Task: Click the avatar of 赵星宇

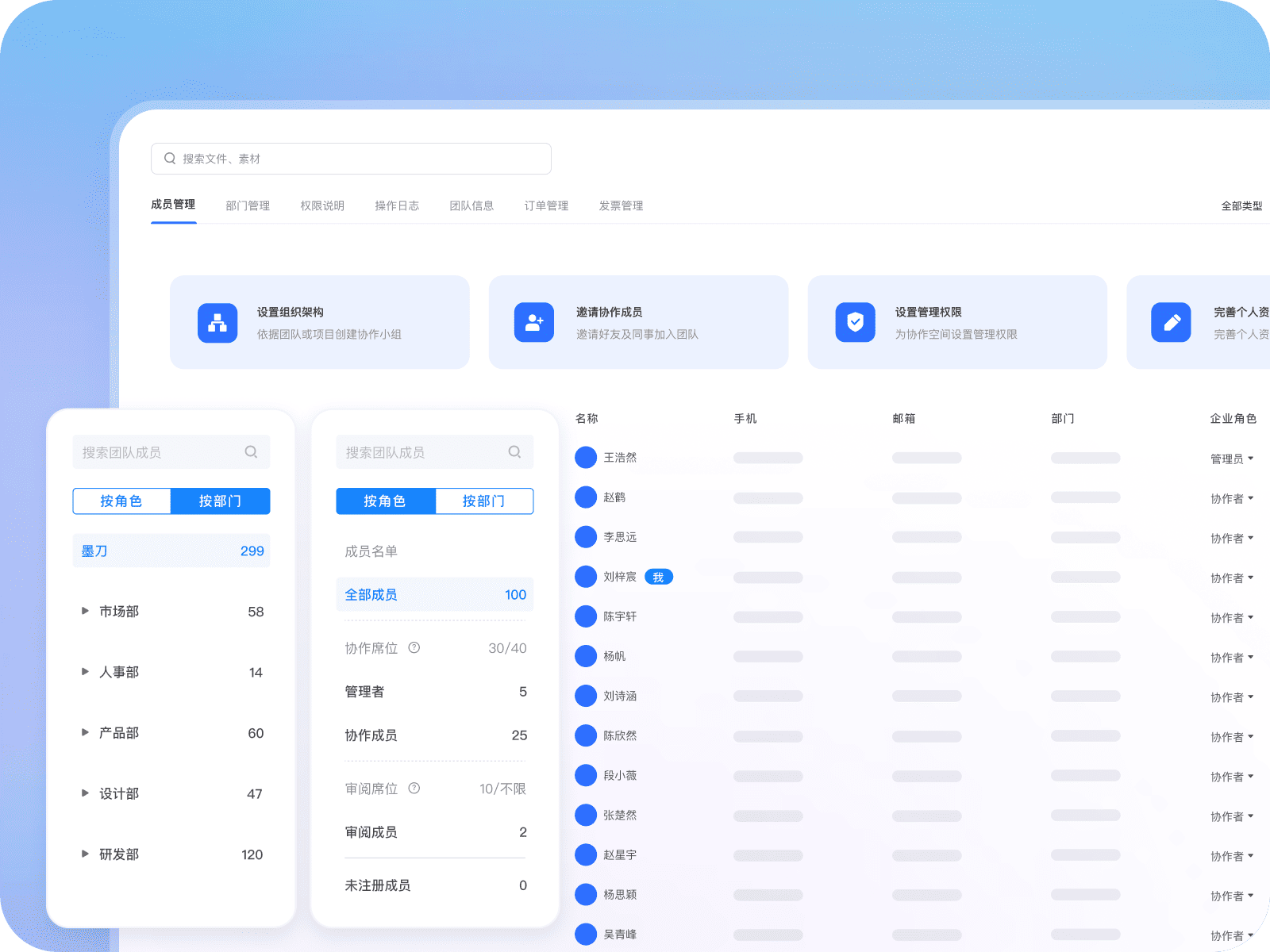Action: click(x=586, y=854)
